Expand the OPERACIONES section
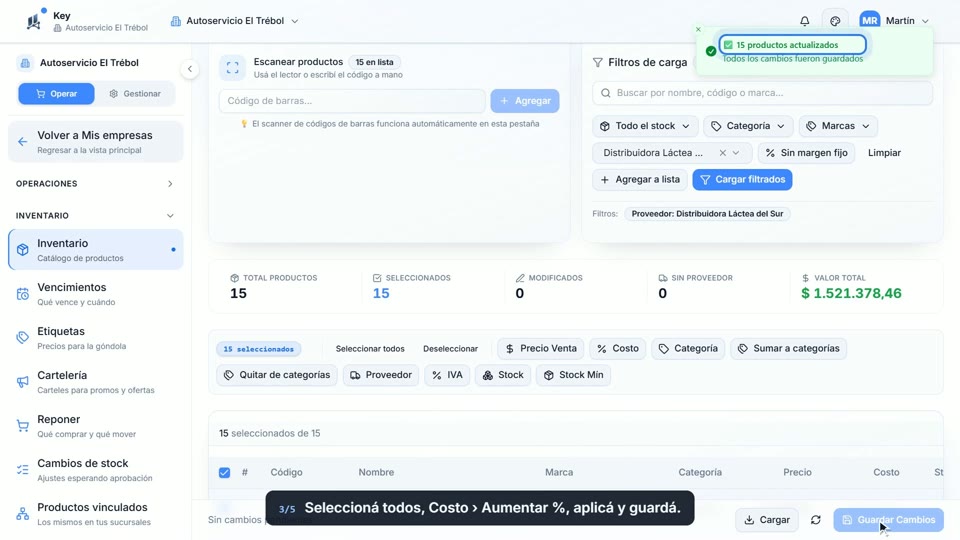The width and height of the screenshot is (960, 540). point(95,184)
